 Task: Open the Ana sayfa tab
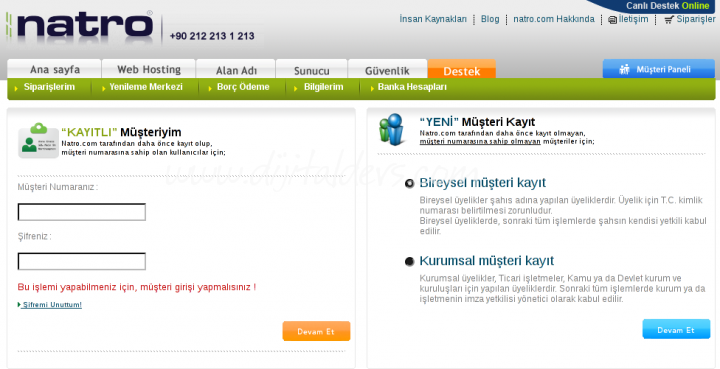click(54, 69)
